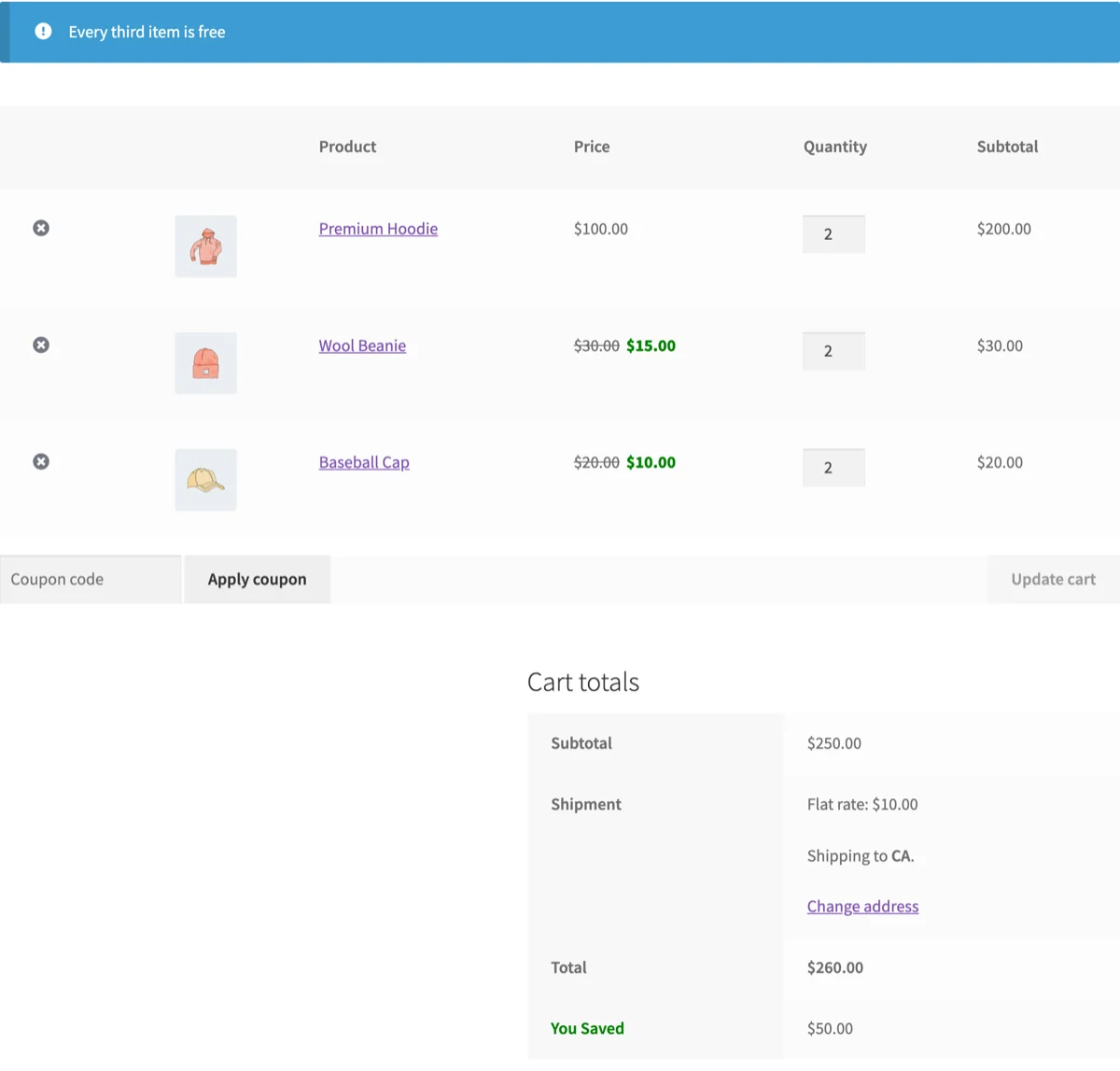
Task: Click the Baseball Cap discounted price $10.00
Action: [x=651, y=462]
